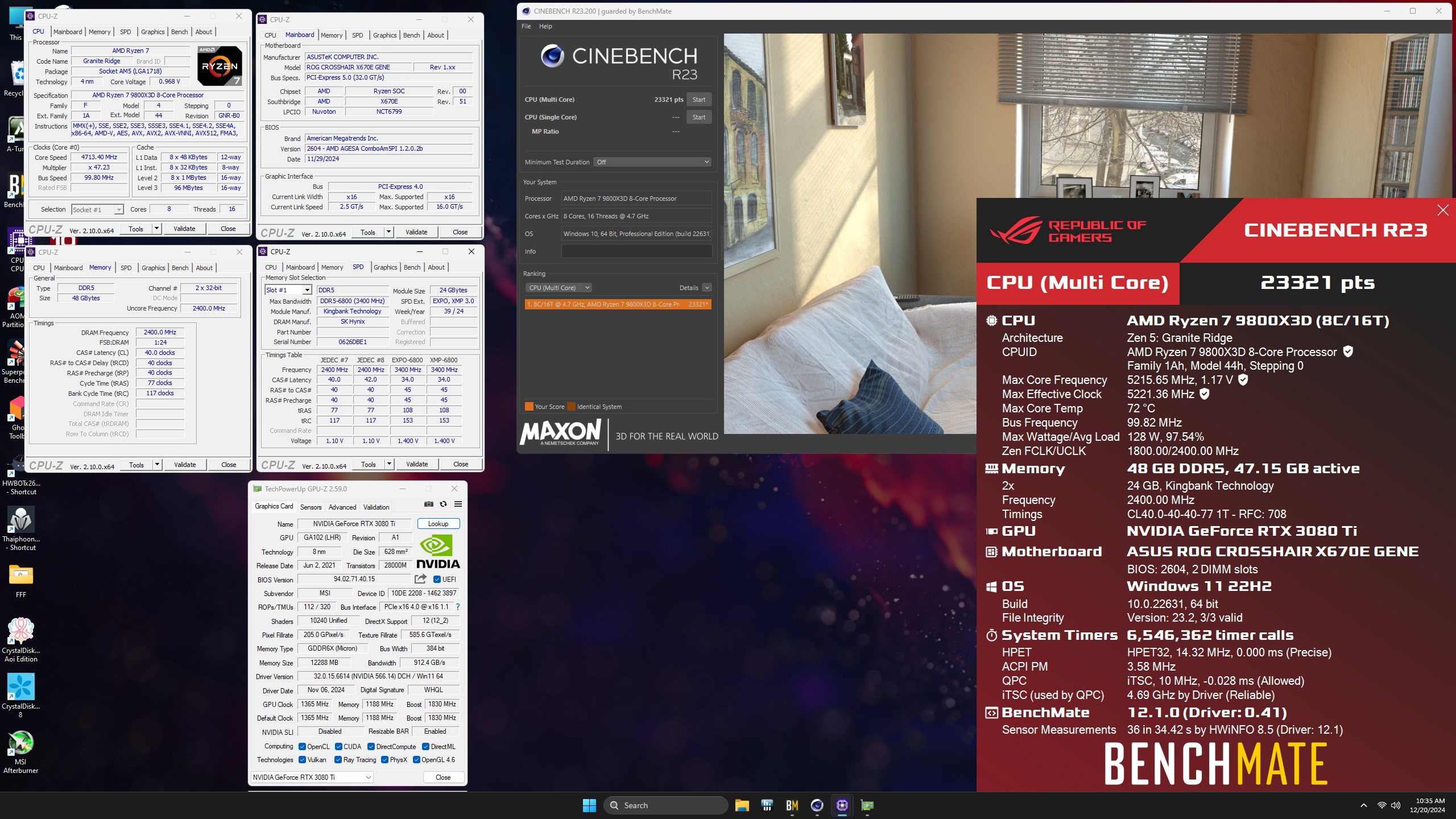Click the purple CPU-Z chip icon on the taskbar
The height and width of the screenshot is (819, 1456).
842,805
